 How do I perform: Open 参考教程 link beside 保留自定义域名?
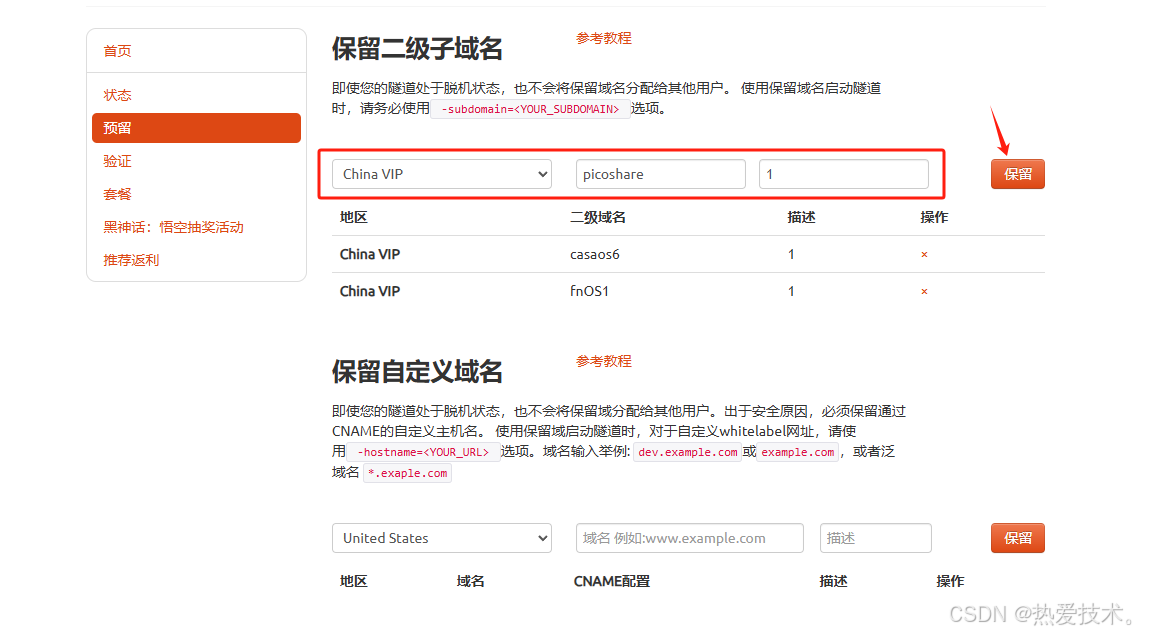(x=604, y=361)
